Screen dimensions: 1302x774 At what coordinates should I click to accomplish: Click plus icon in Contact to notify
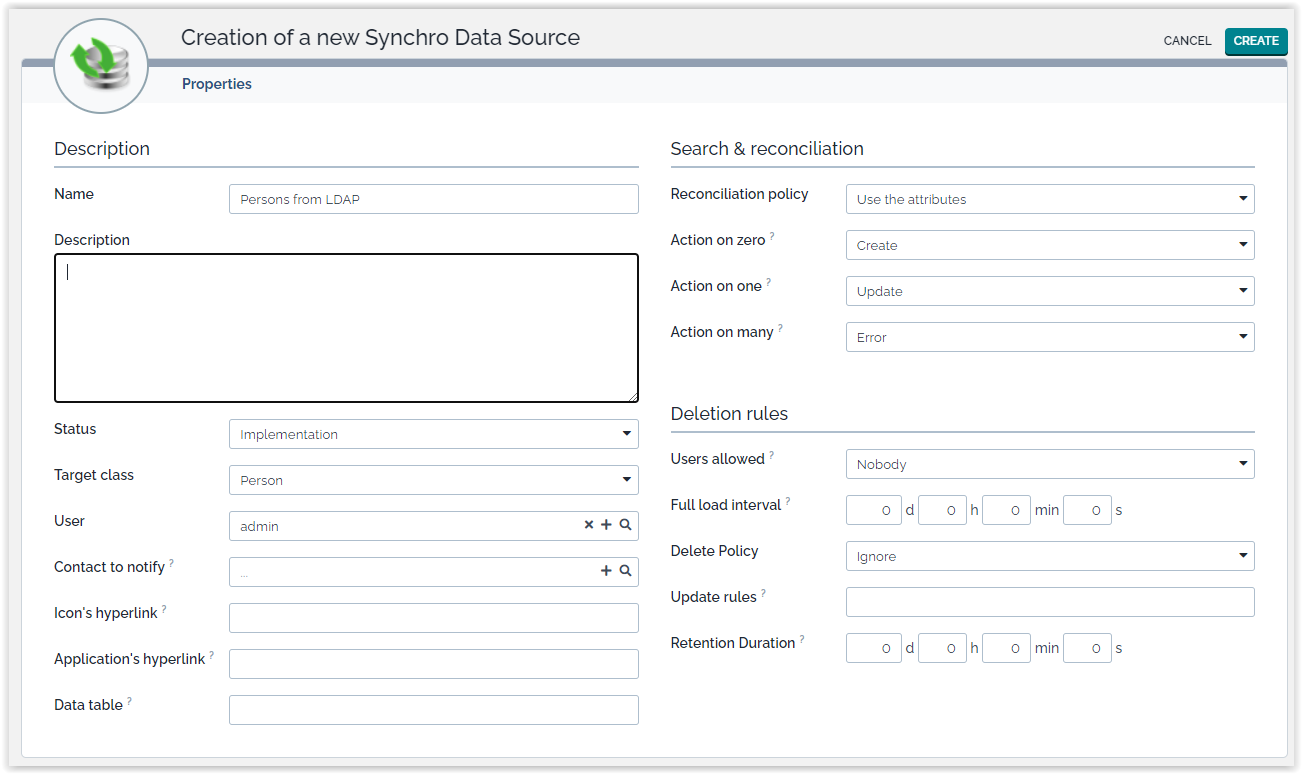606,571
